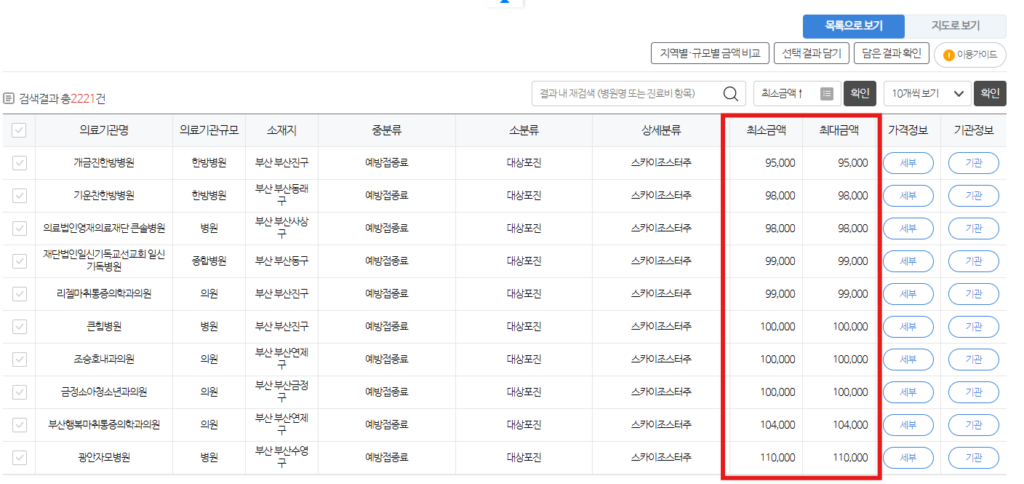The width and height of the screenshot is (1024, 484).
Task: Click hospital name 조승호내과의원
Action: coord(104,359)
